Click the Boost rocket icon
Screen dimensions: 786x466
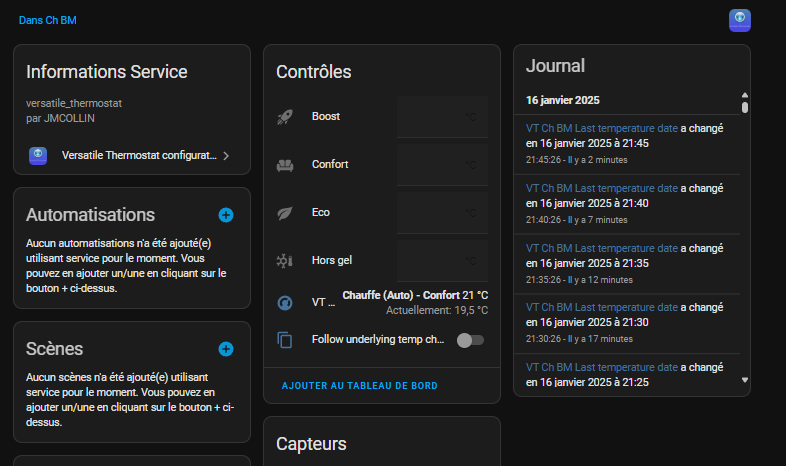(x=284, y=117)
